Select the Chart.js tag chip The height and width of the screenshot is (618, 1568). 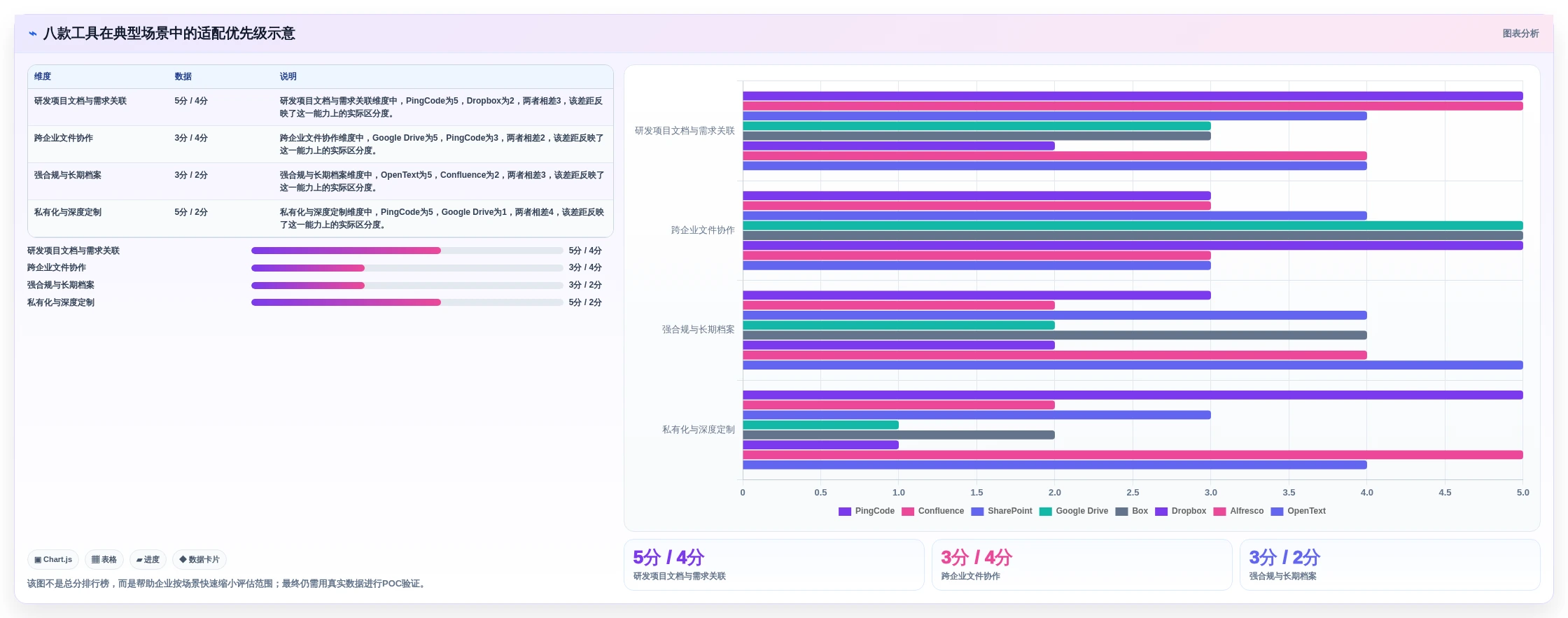tap(53, 560)
